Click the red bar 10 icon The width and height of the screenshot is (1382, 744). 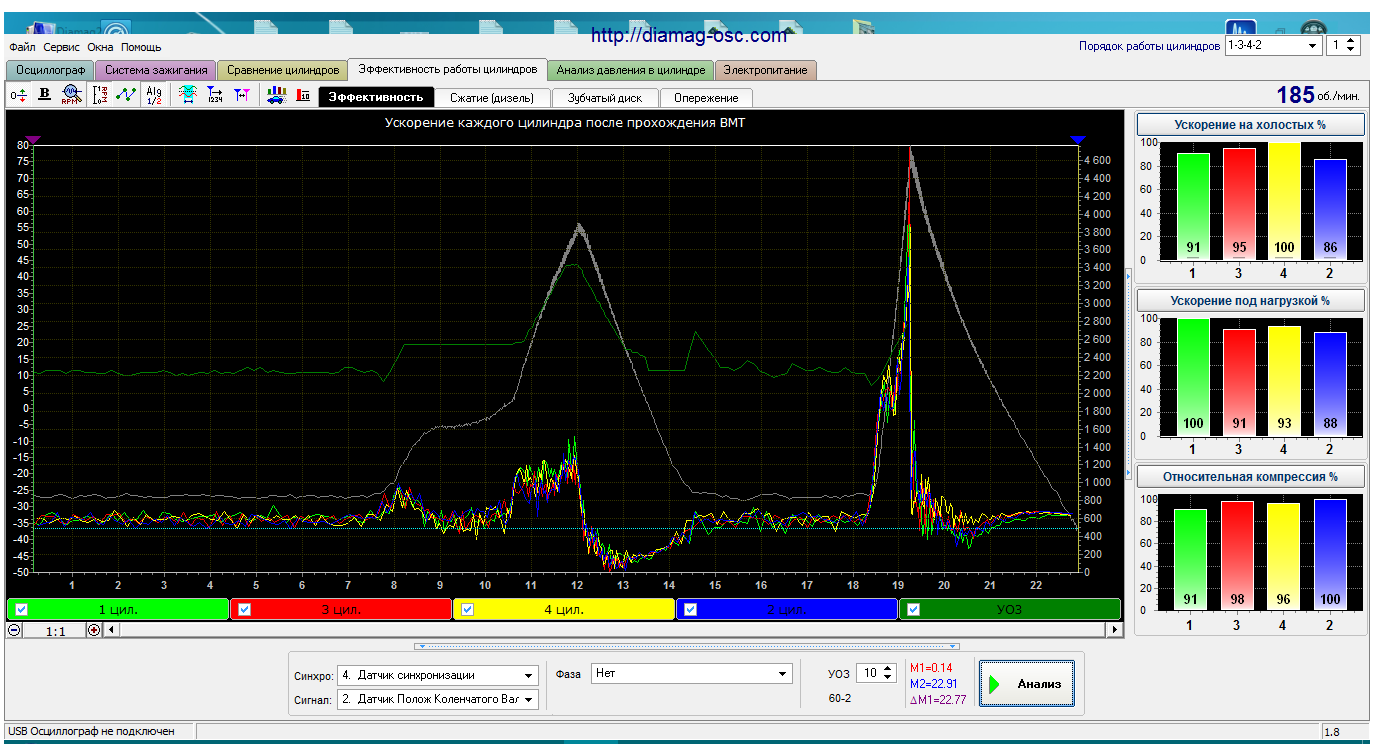303,95
